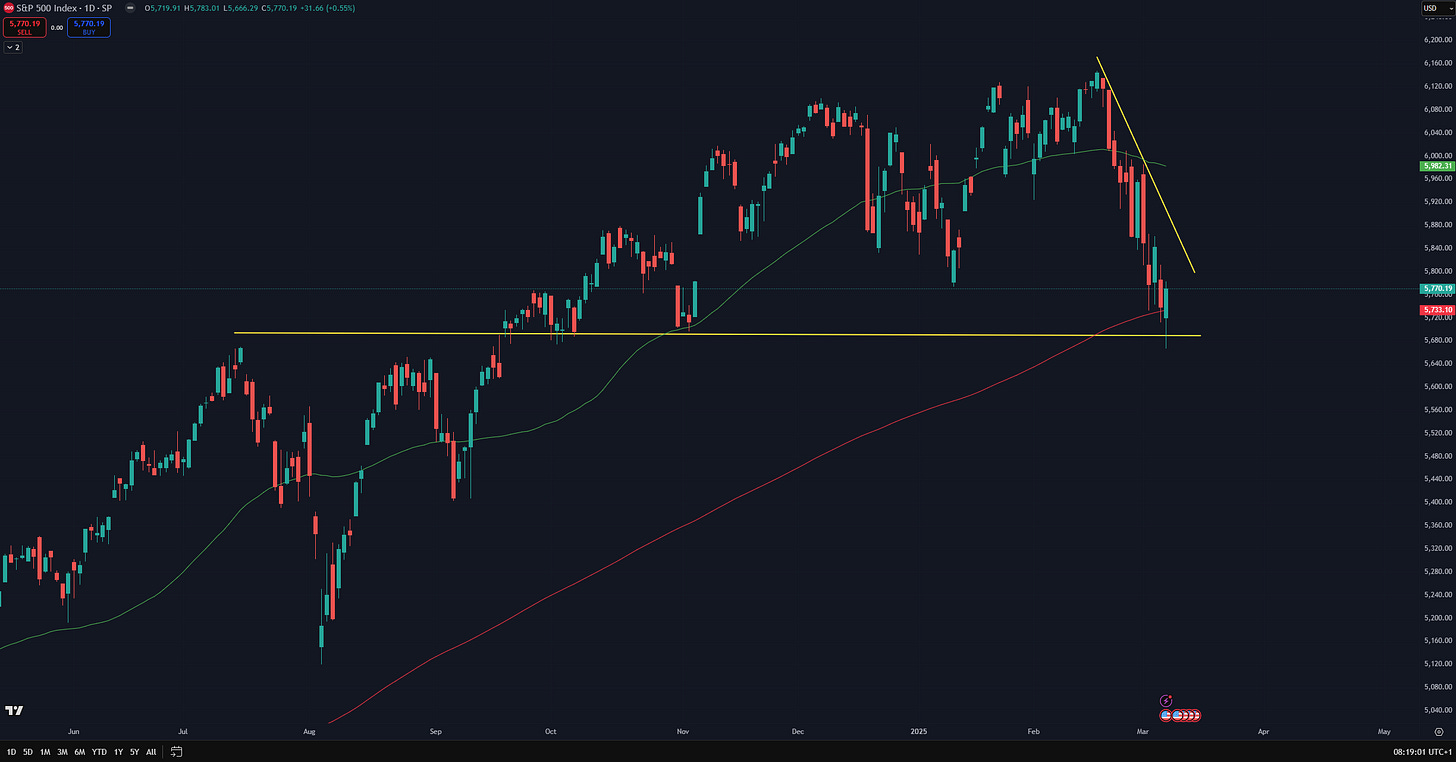Click the 08:19:01 UTC+1 timezone clock
This screenshot has width=1456, height=762.
click(x=1421, y=751)
